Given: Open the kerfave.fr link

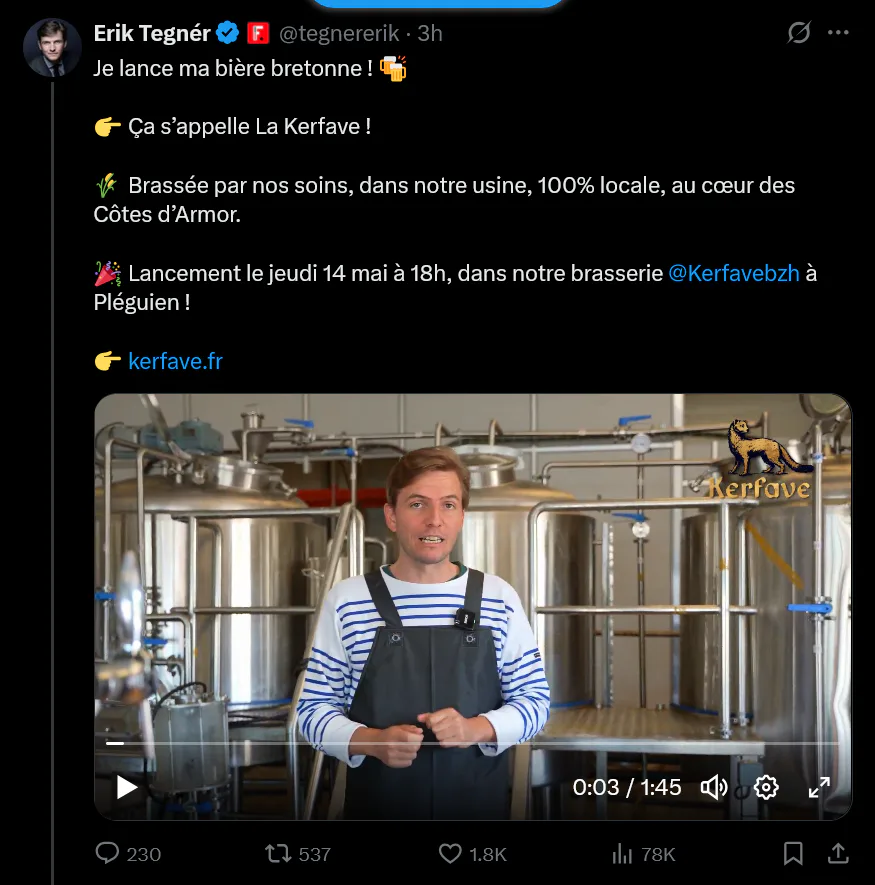Looking at the screenshot, I should (176, 361).
